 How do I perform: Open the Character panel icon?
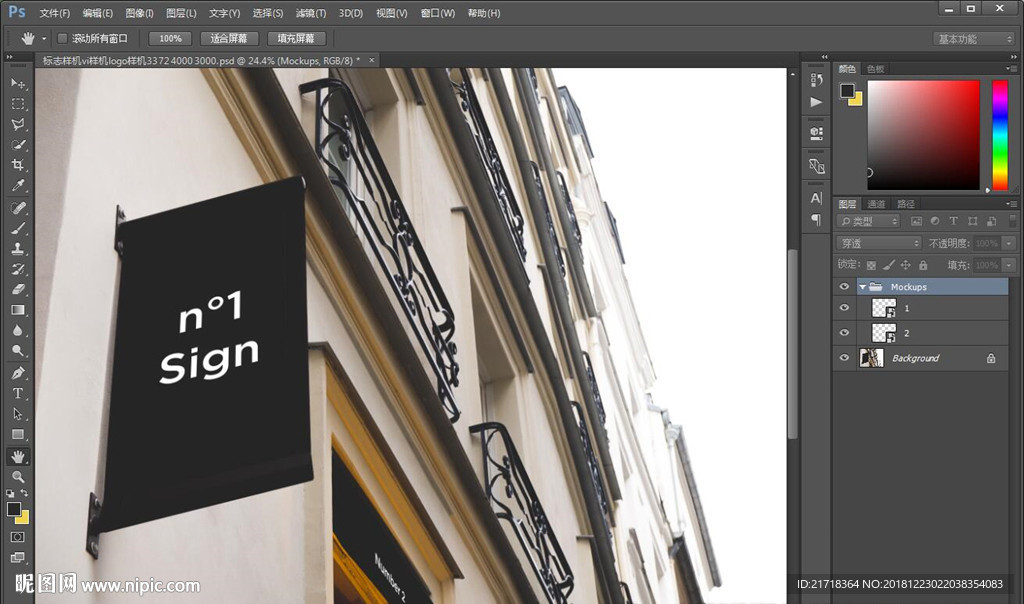(817, 198)
